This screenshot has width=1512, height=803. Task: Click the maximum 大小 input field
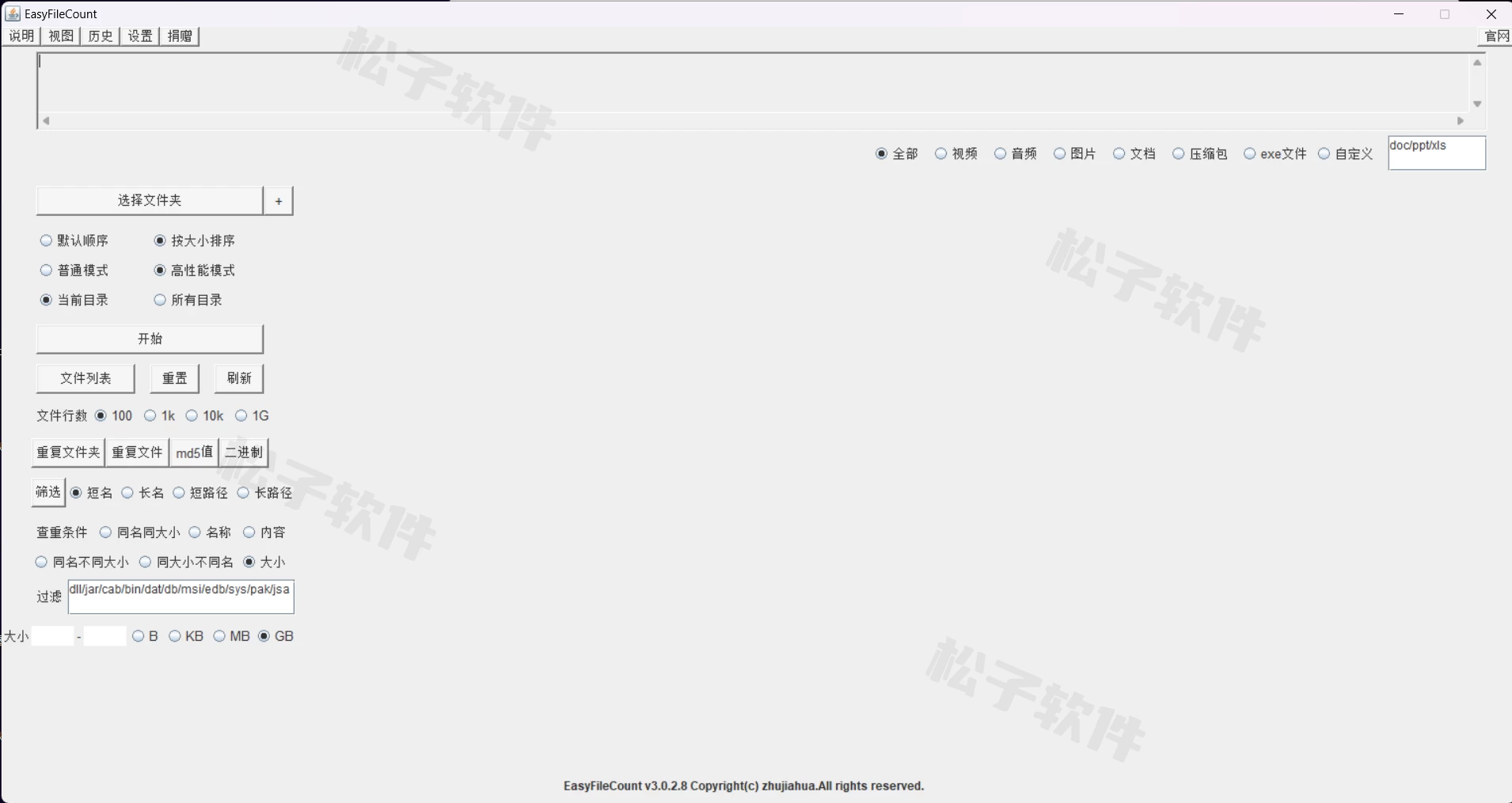pyautogui.click(x=104, y=636)
